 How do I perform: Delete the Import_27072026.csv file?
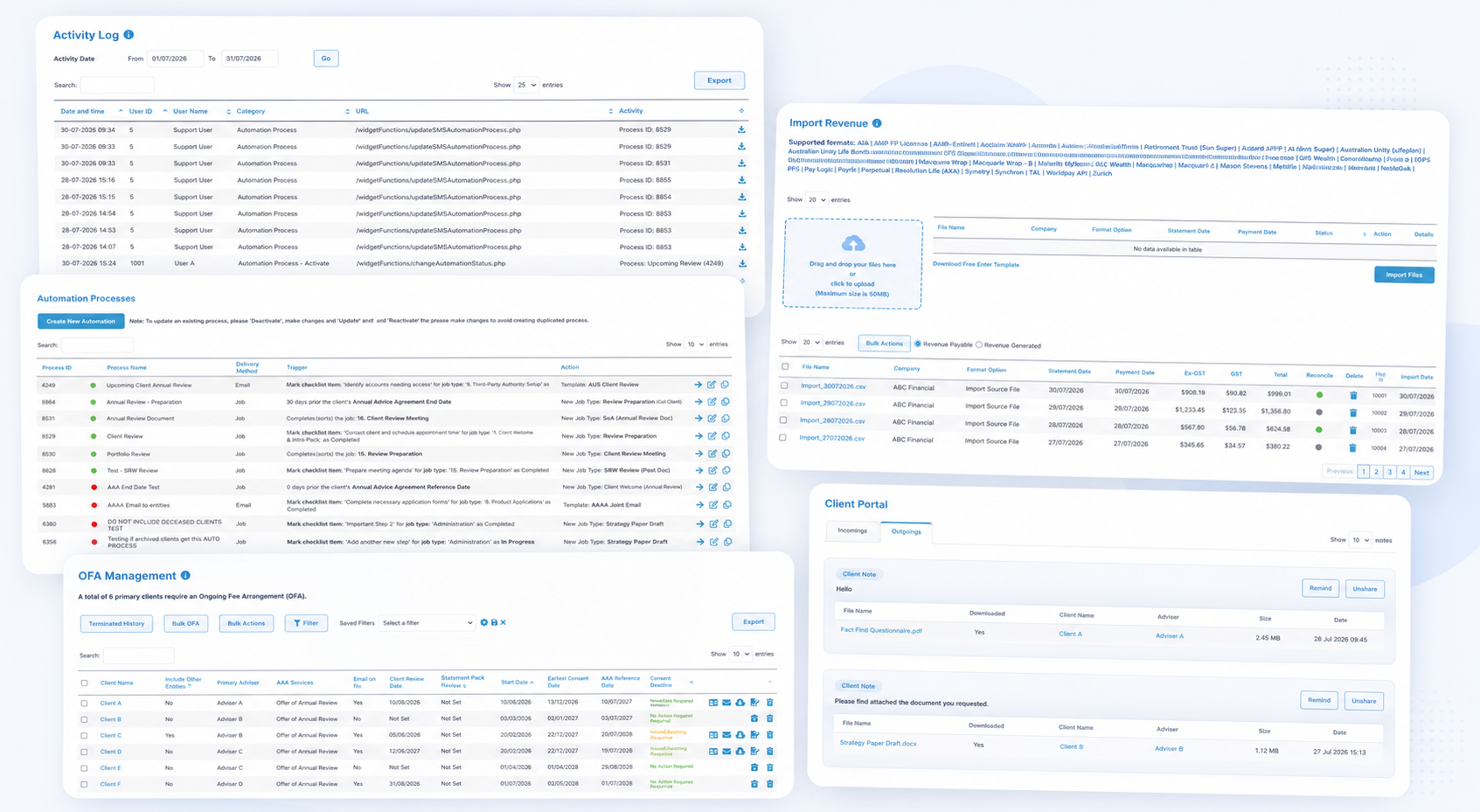pos(1352,448)
